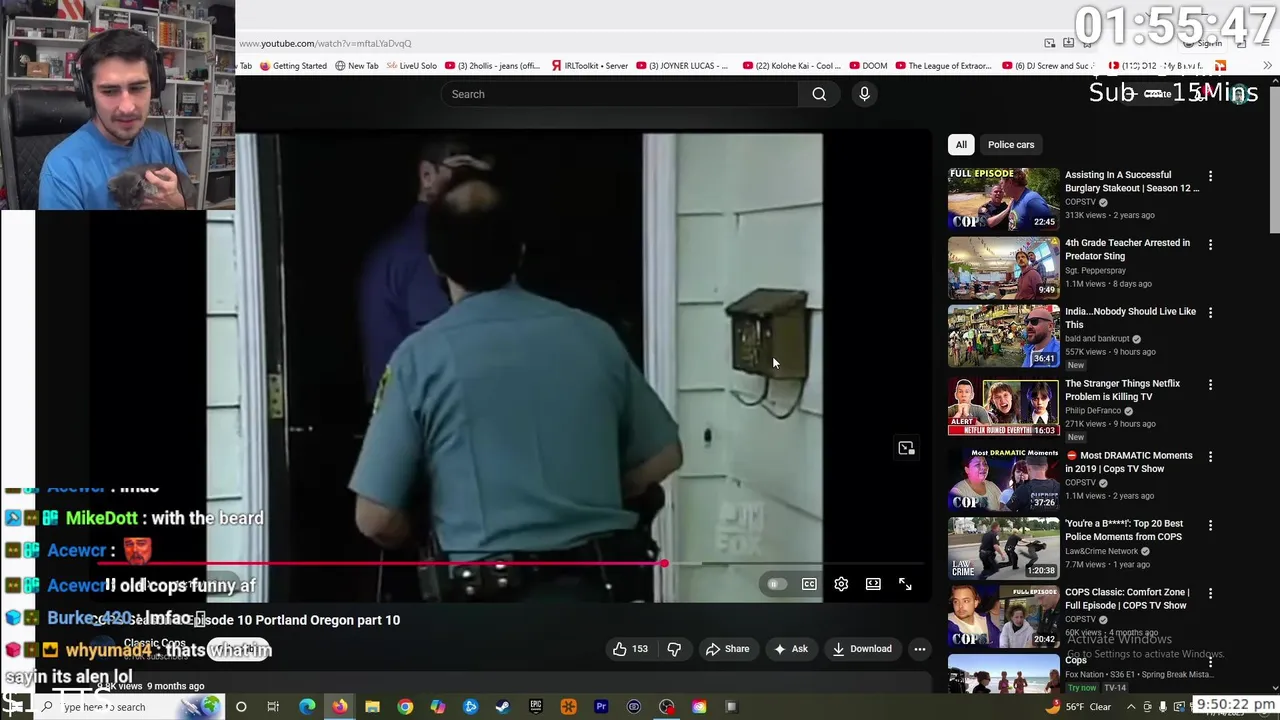Viewport: 1280px width, 720px height.
Task: Open the New Tab bookmark
Action: pos(357,66)
